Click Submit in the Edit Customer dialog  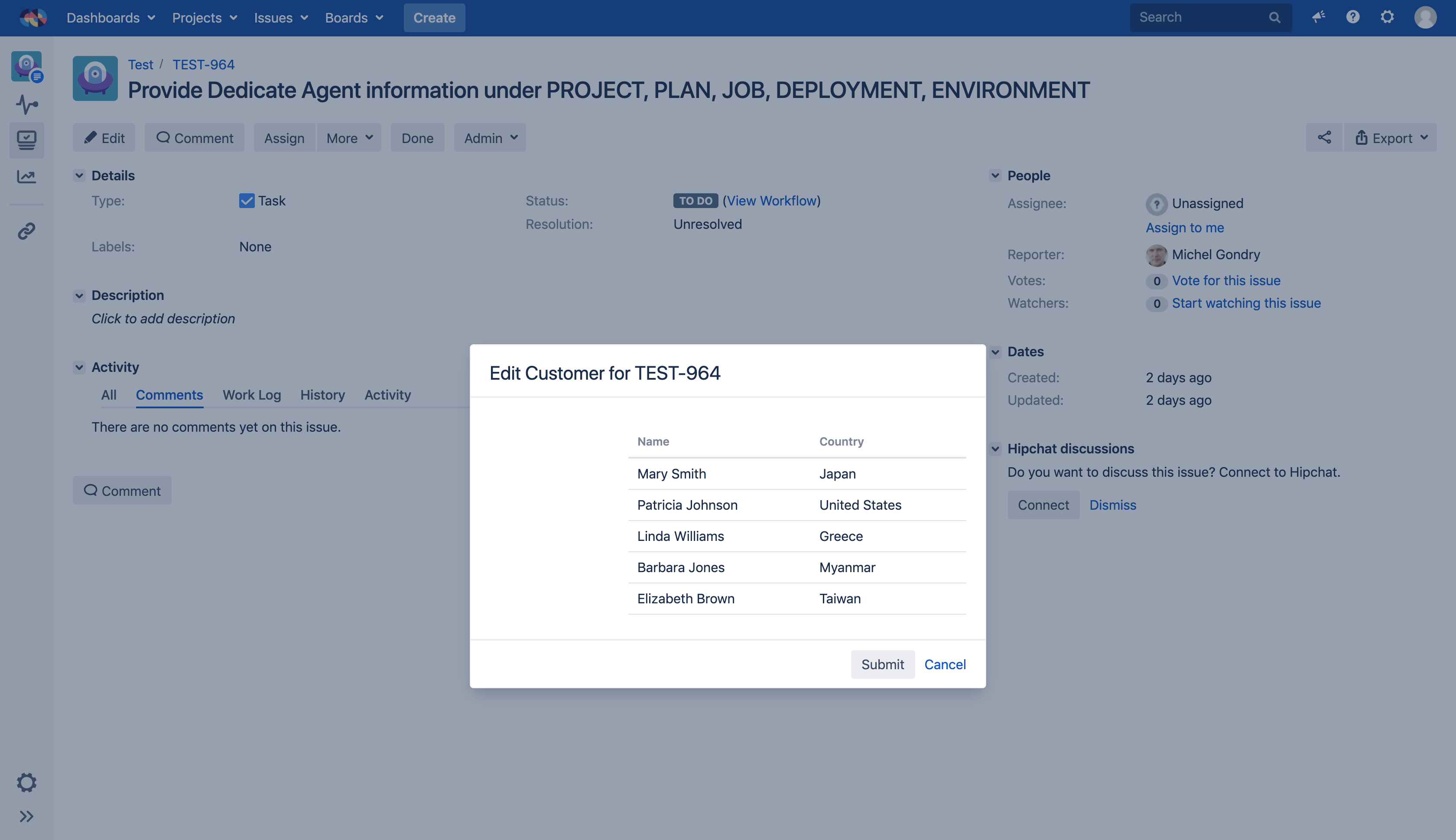(882, 664)
